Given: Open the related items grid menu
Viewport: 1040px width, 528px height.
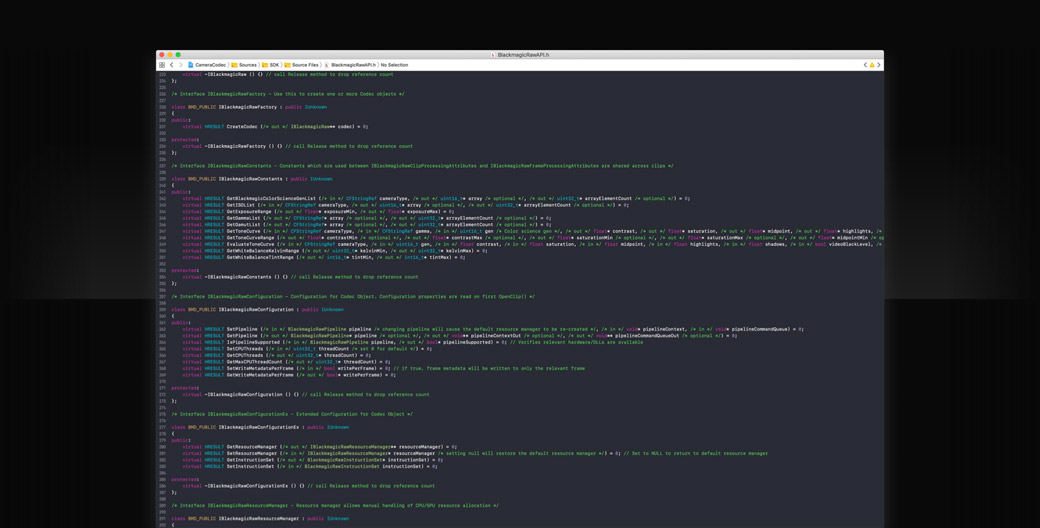Looking at the screenshot, I should (x=162, y=65).
